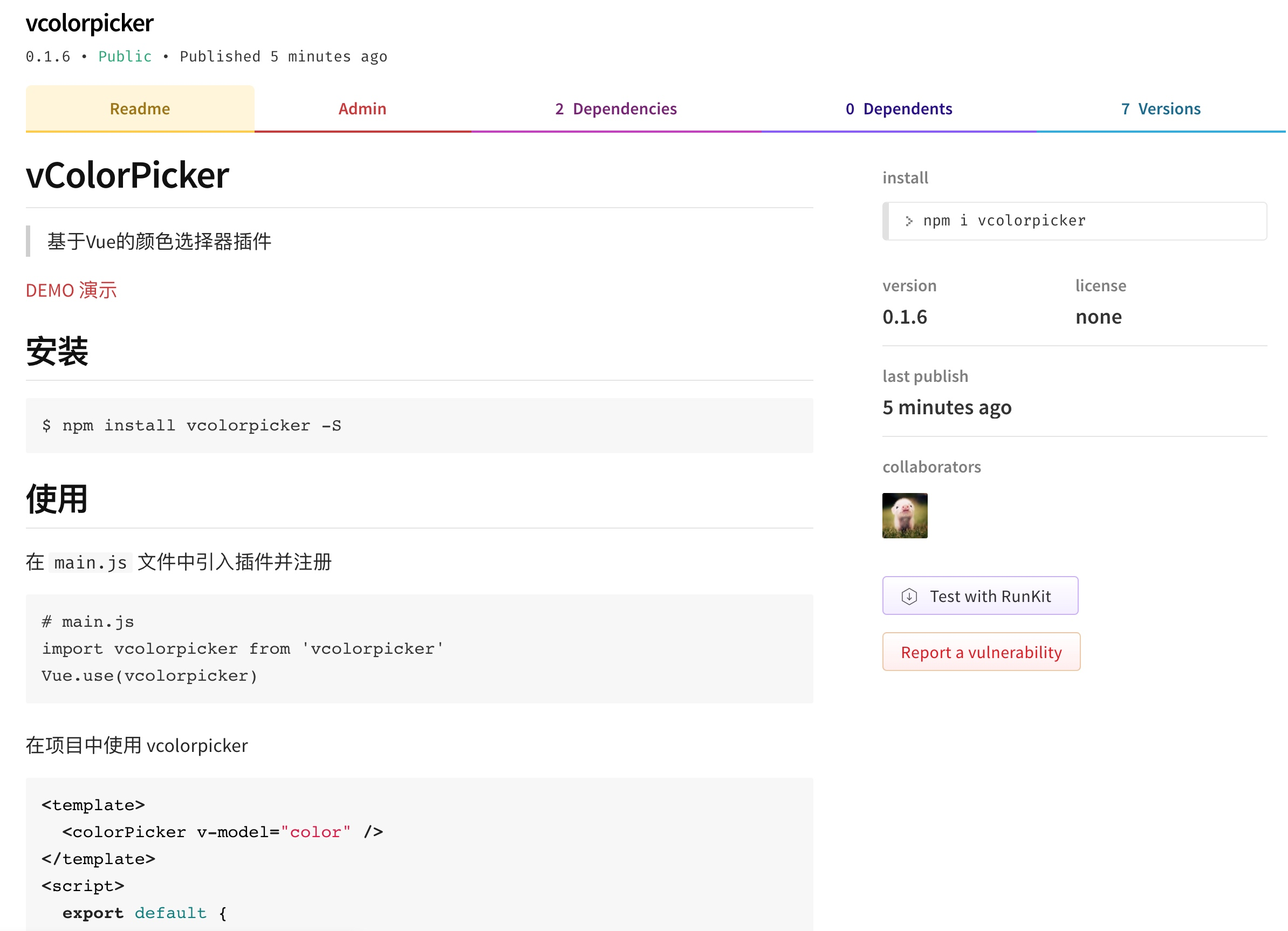Click the Vue.use(vcolorpicker) code line
The width and height of the screenshot is (1288, 931).
(x=149, y=676)
